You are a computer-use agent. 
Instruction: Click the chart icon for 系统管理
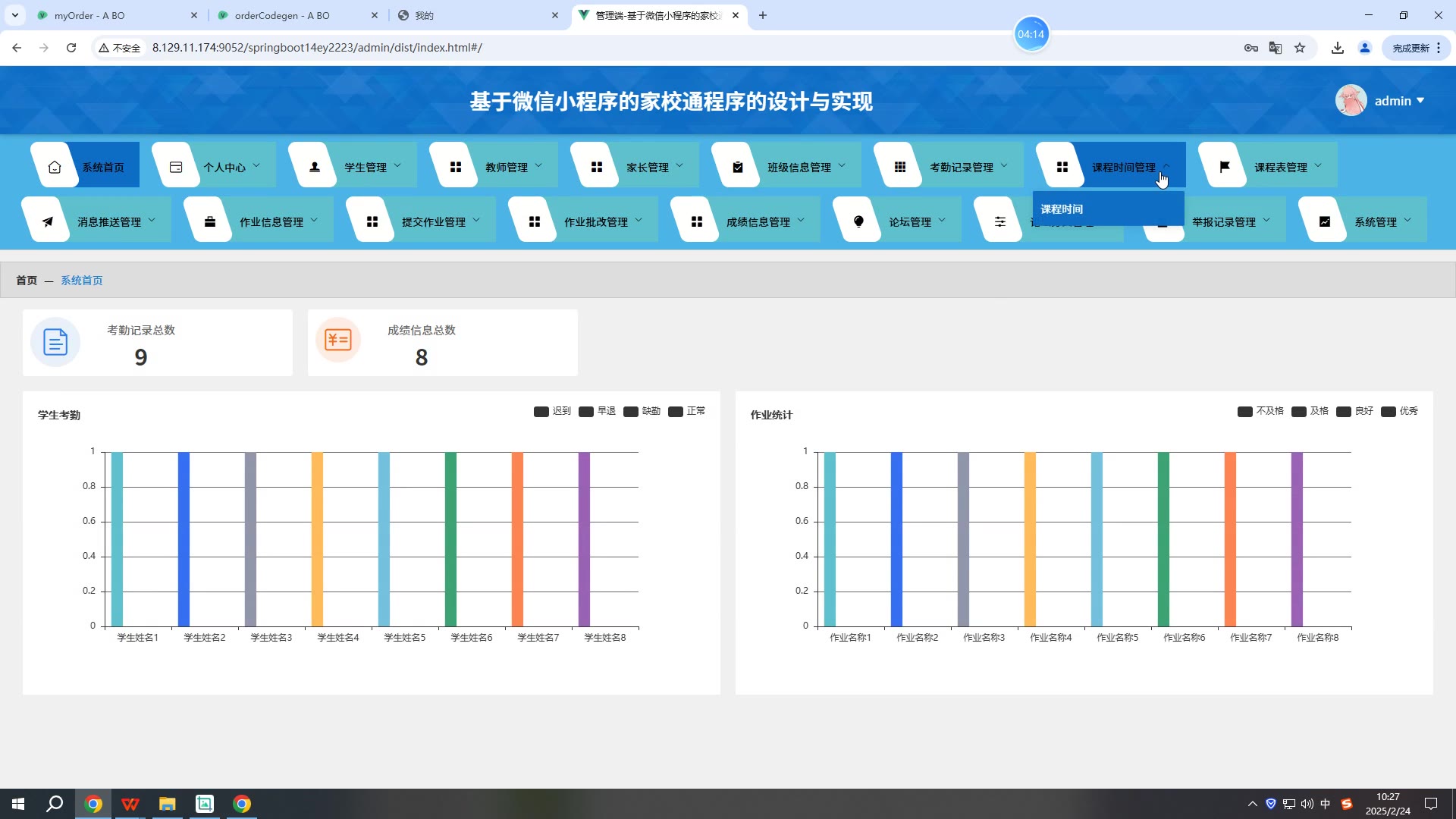tap(1324, 221)
